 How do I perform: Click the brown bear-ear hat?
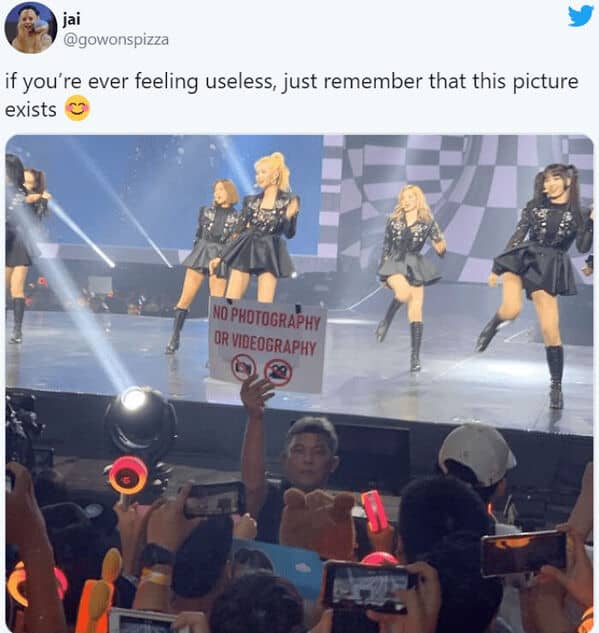(318, 521)
